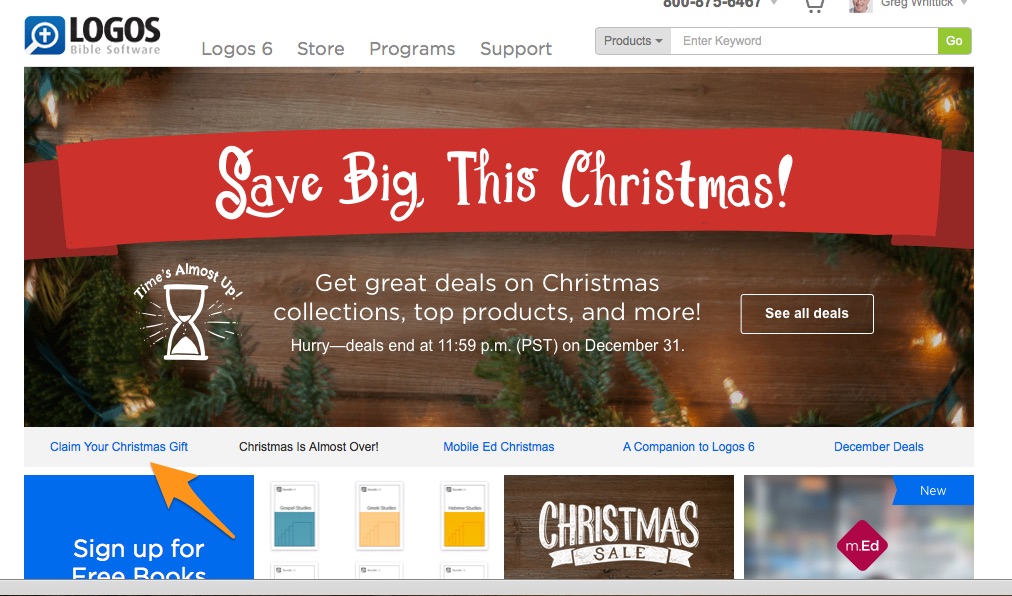Open the Logos 6 menu

click(237, 48)
